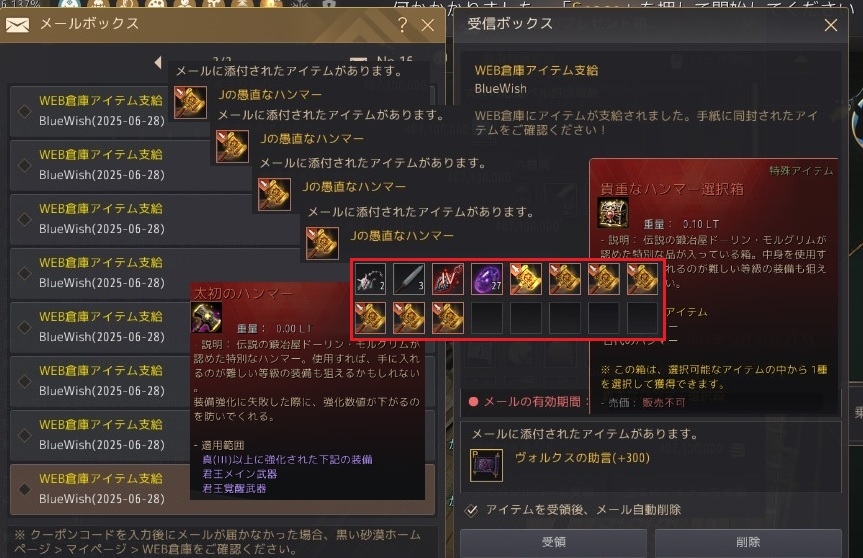Select the dark blade item with count 3
Viewport: 863px width, 558px height.
click(409, 279)
